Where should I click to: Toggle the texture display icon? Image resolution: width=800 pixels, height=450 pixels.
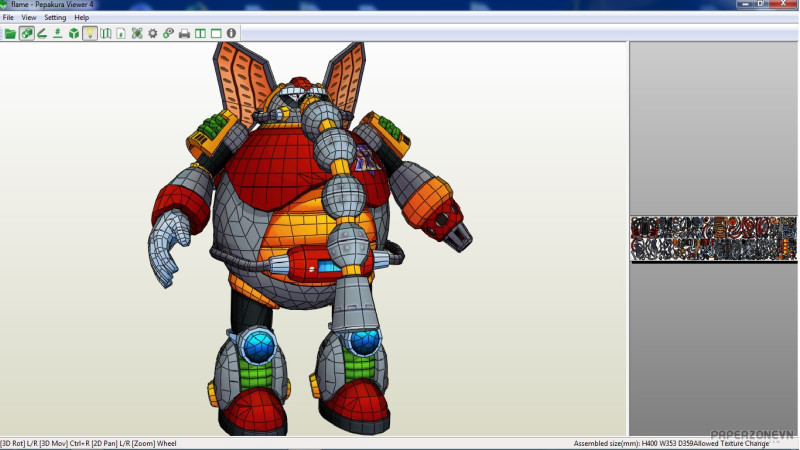pyautogui.click(x=27, y=34)
